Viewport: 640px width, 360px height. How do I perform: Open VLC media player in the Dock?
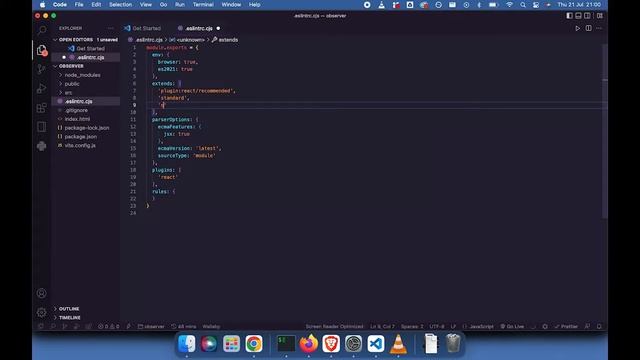(398, 344)
